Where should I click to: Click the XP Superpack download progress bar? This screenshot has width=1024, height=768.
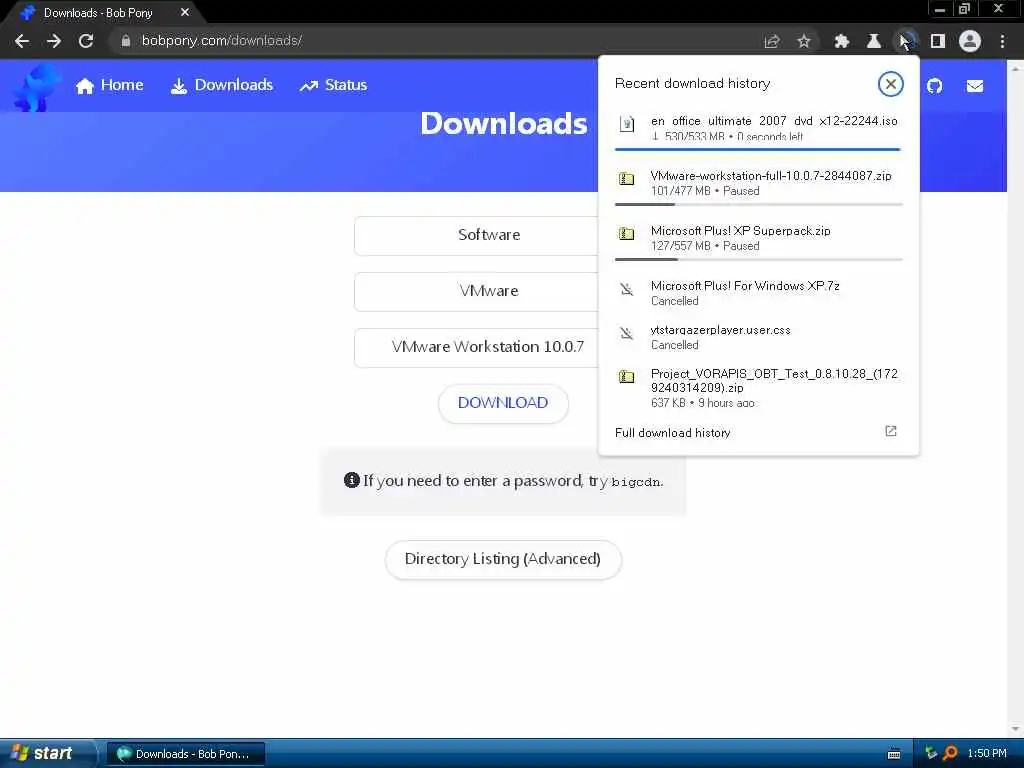pyautogui.click(x=759, y=259)
